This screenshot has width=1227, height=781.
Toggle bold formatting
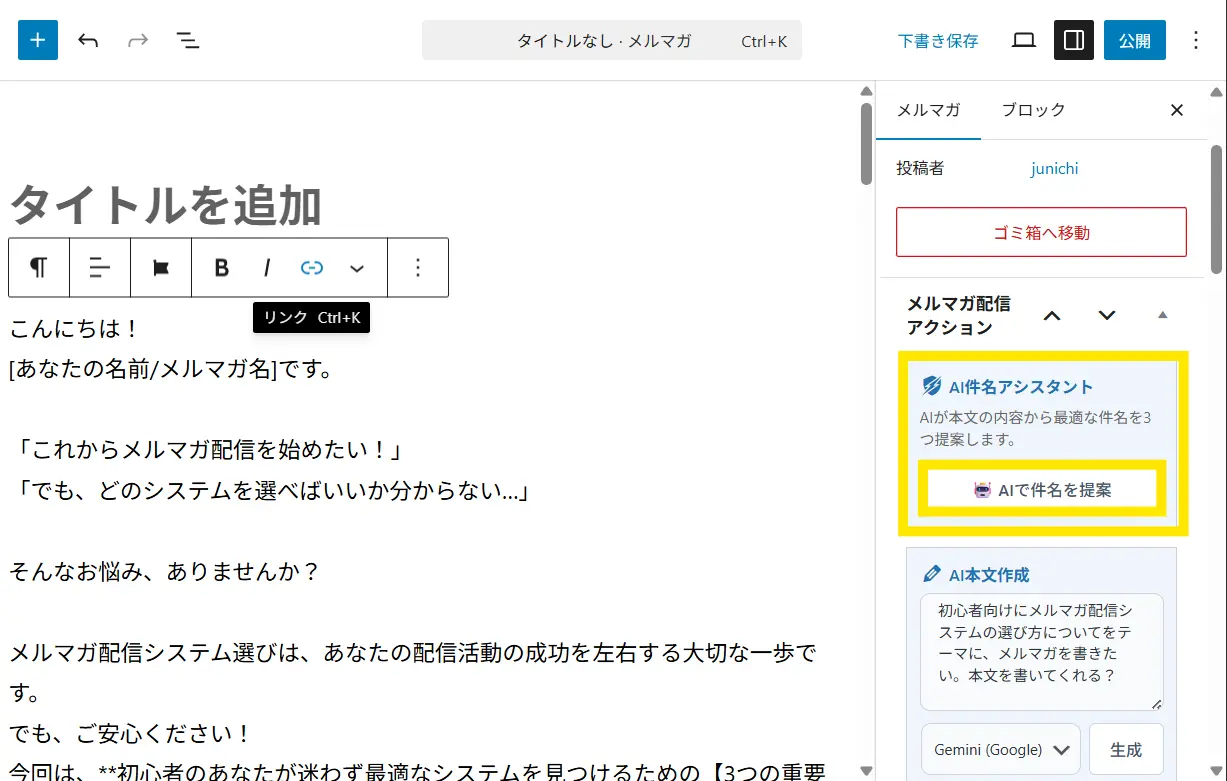coord(222,267)
